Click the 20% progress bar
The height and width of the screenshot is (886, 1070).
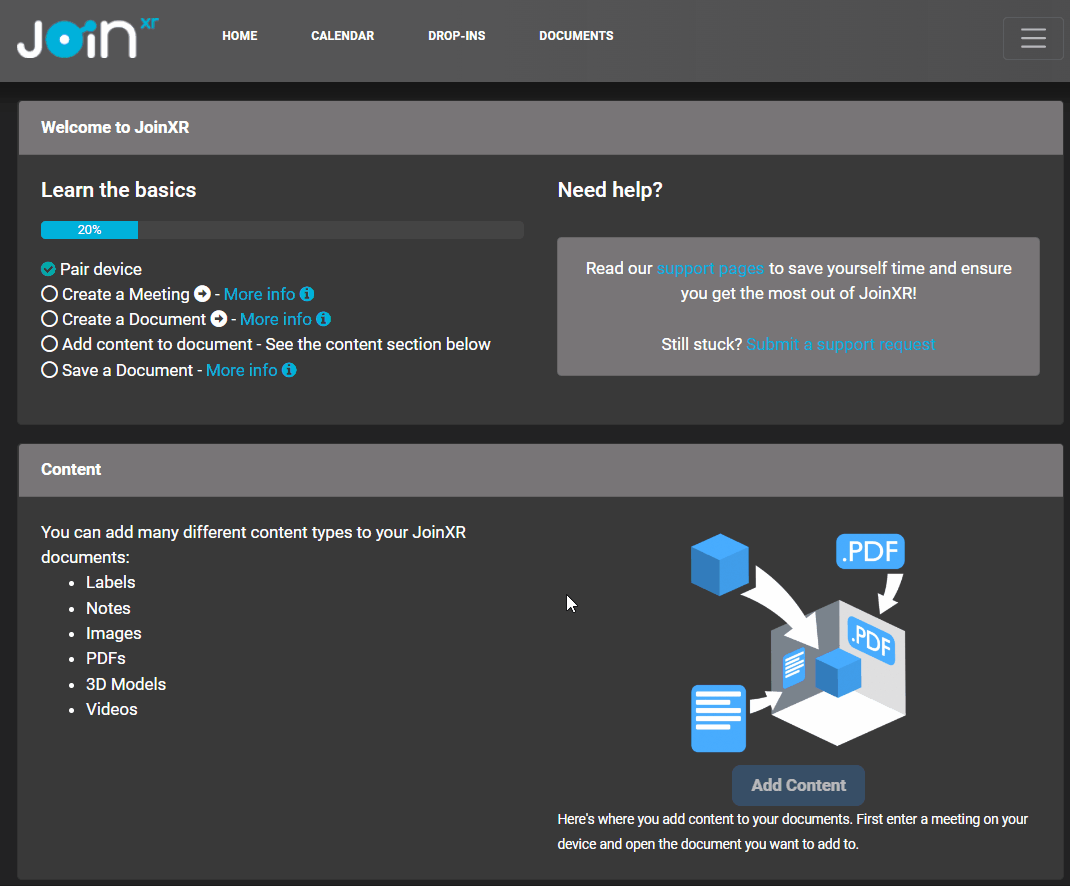tap(282, 230)
